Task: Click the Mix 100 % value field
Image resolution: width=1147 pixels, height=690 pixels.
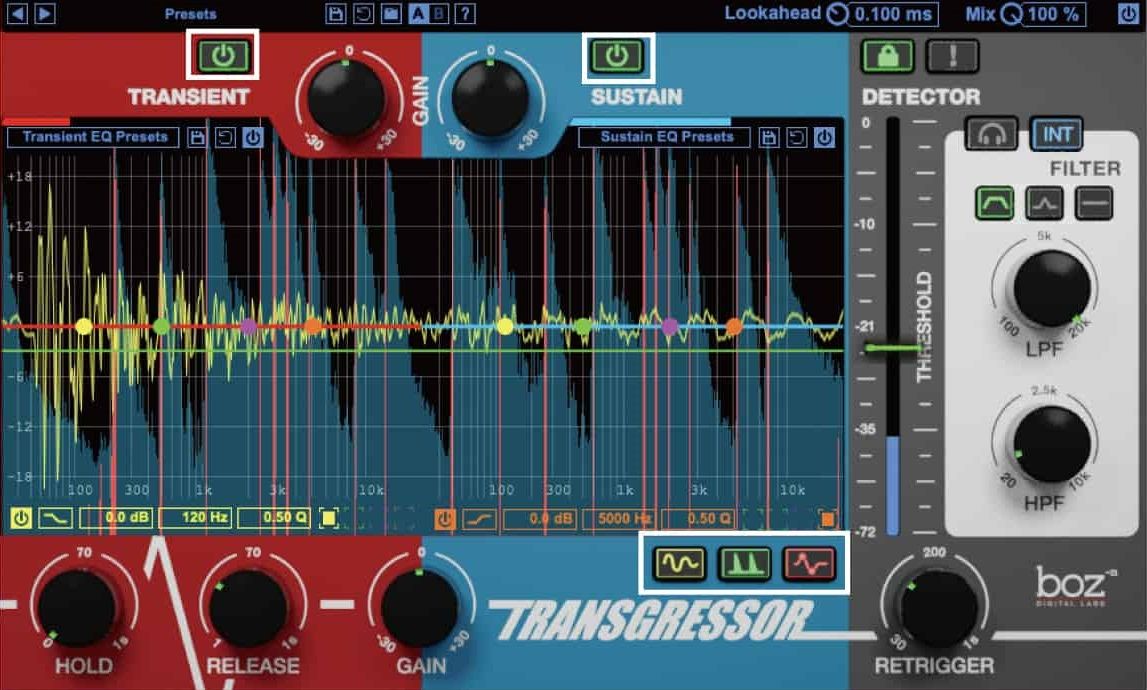Action: [1054, 14]
